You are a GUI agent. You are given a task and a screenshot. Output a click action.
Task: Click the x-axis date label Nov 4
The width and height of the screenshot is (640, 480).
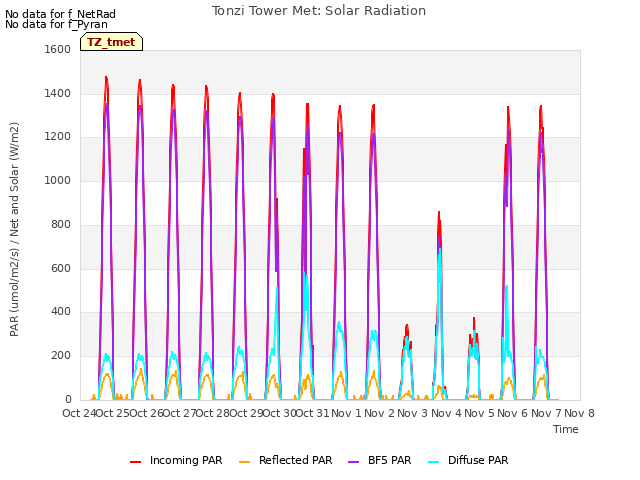click(446, 413)
